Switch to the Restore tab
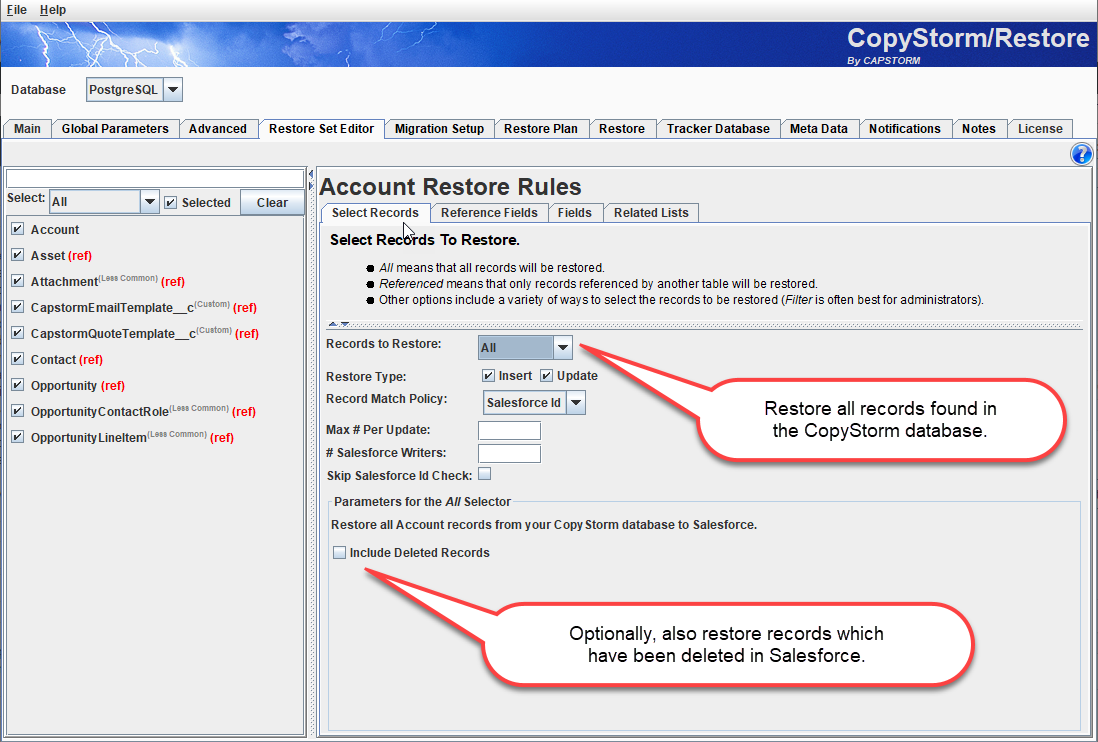This screenshot has width=1098, height=742. (622, 129)
